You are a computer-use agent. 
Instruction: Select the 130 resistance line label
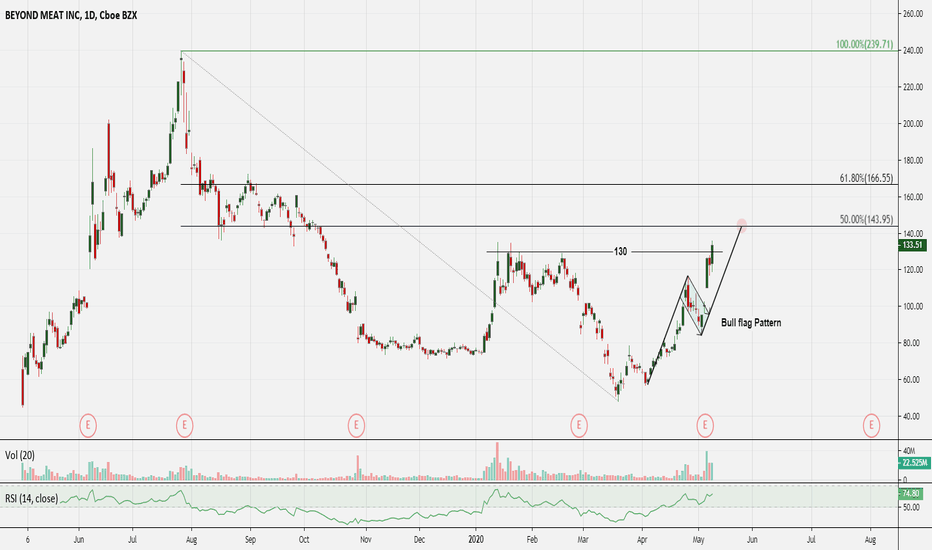(x=620, y=252)
